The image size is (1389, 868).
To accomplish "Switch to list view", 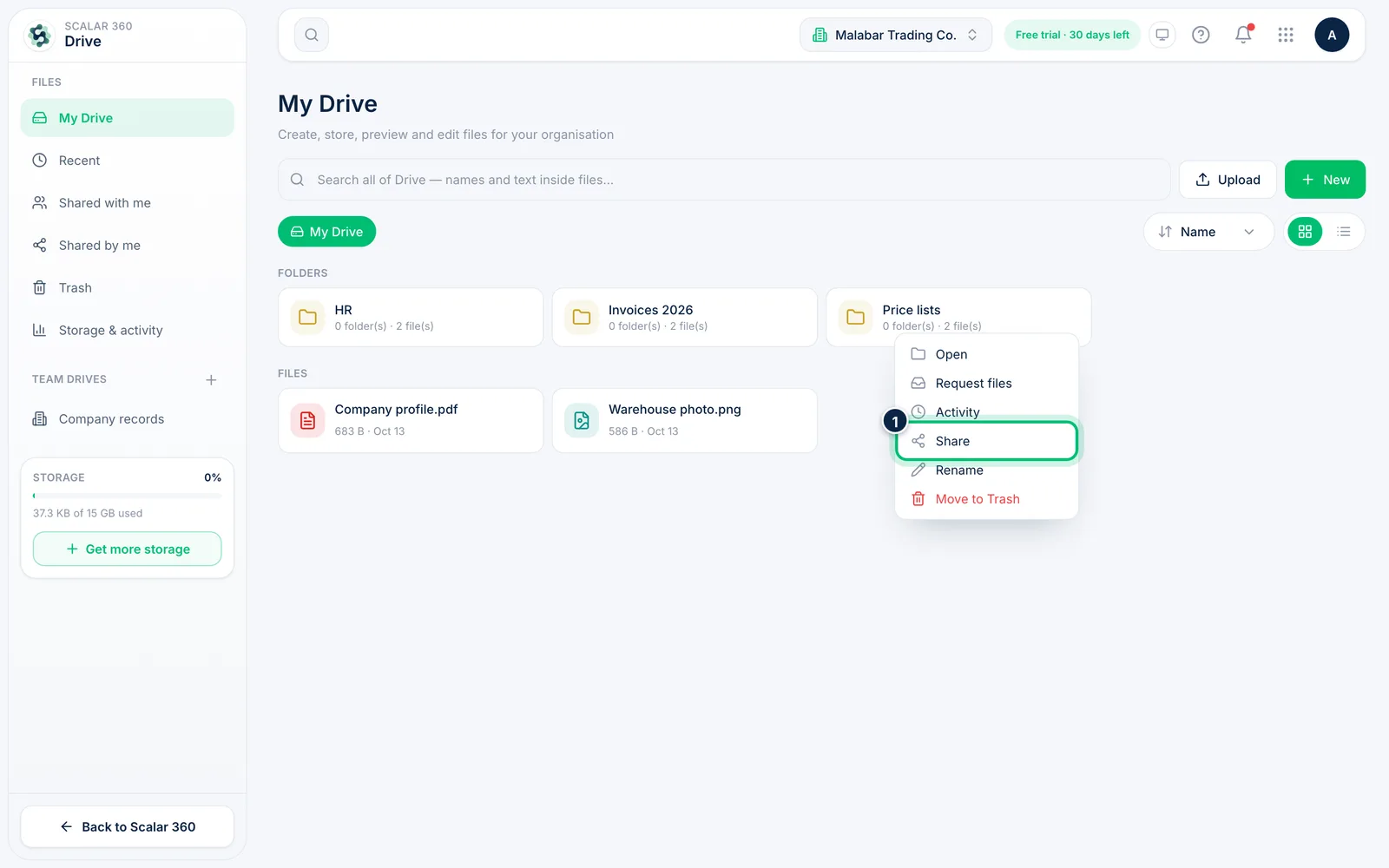I will tap(1344, 232).
